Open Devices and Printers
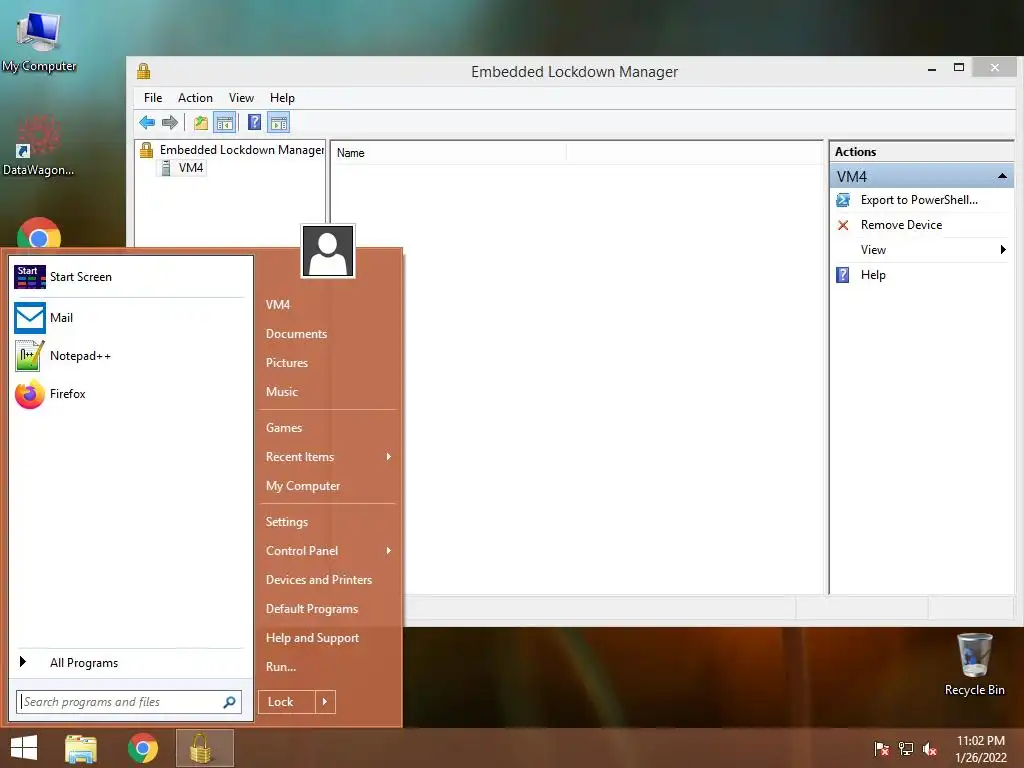1024x768 pixels. (319, 580)
